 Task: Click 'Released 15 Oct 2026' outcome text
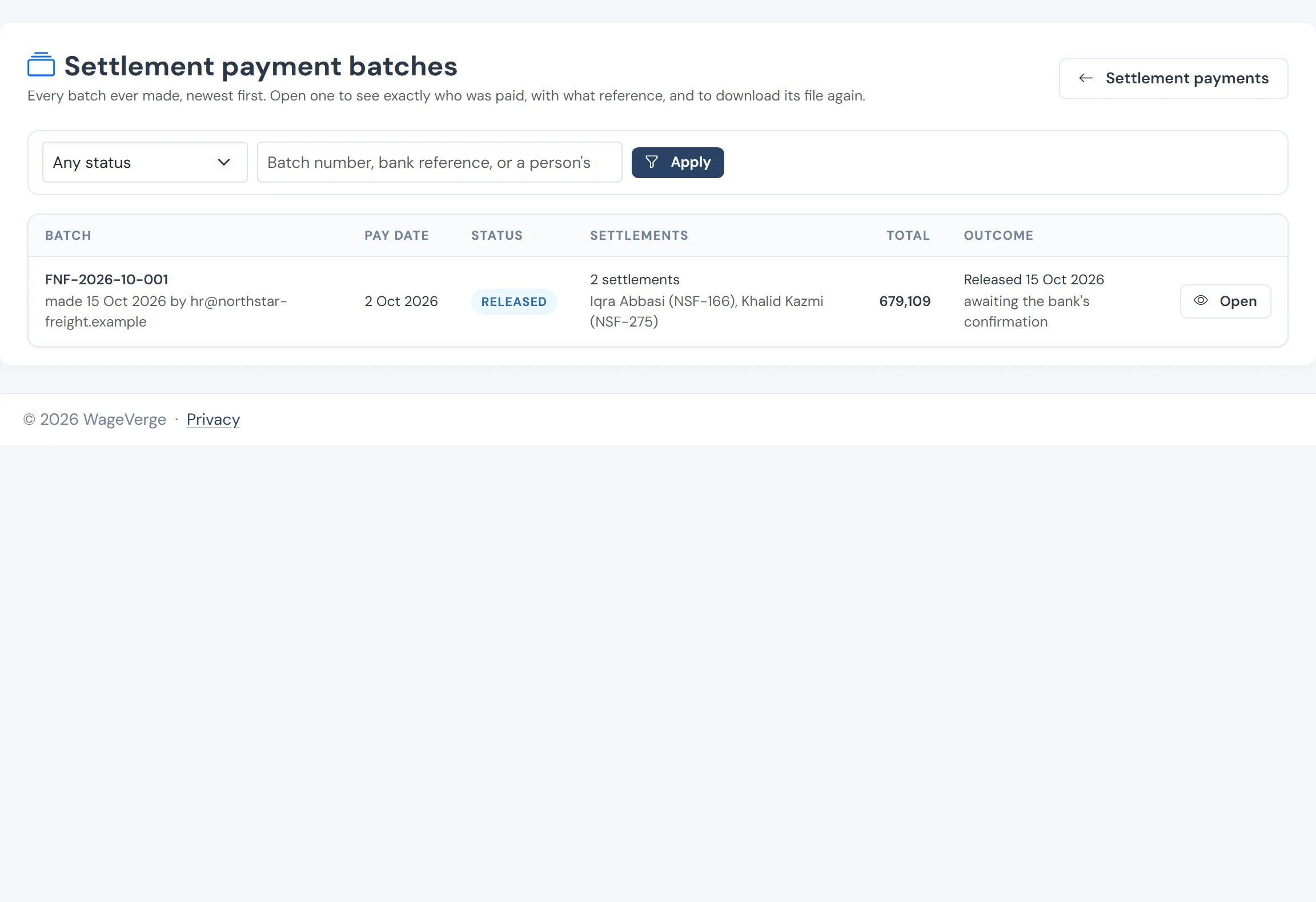pos(1034,279)
